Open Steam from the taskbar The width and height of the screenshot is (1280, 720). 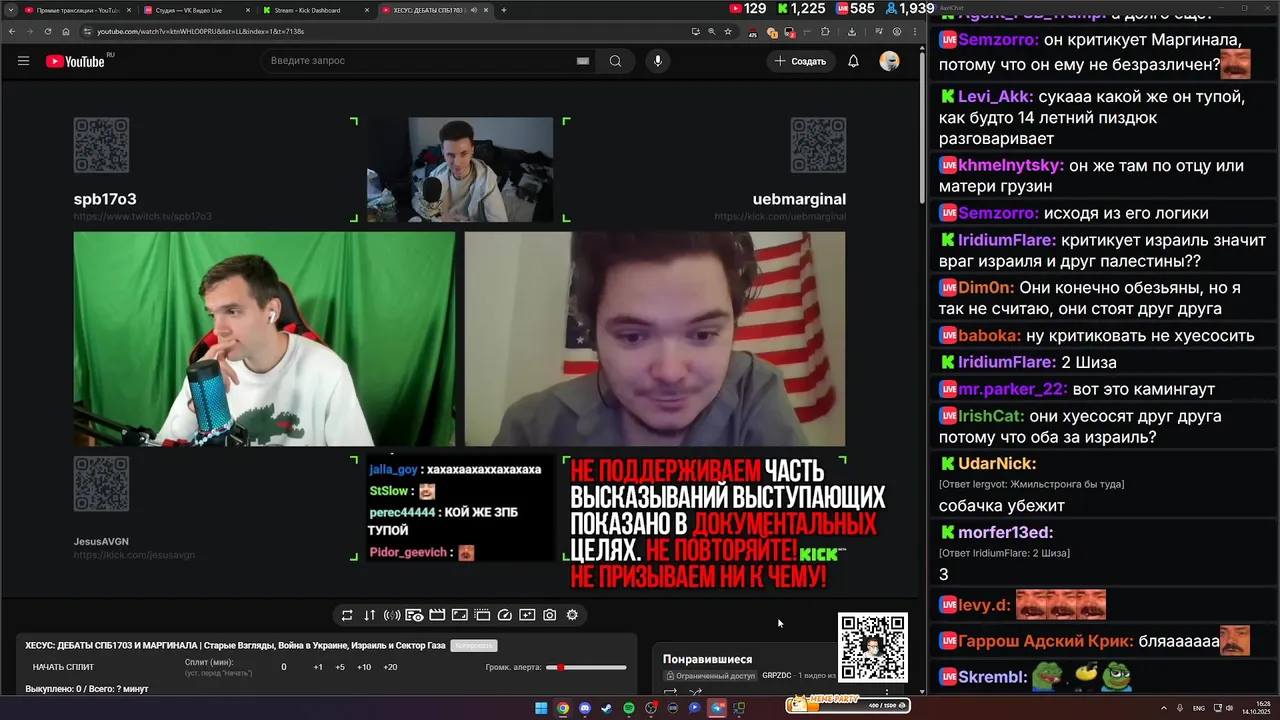(606, 708)
